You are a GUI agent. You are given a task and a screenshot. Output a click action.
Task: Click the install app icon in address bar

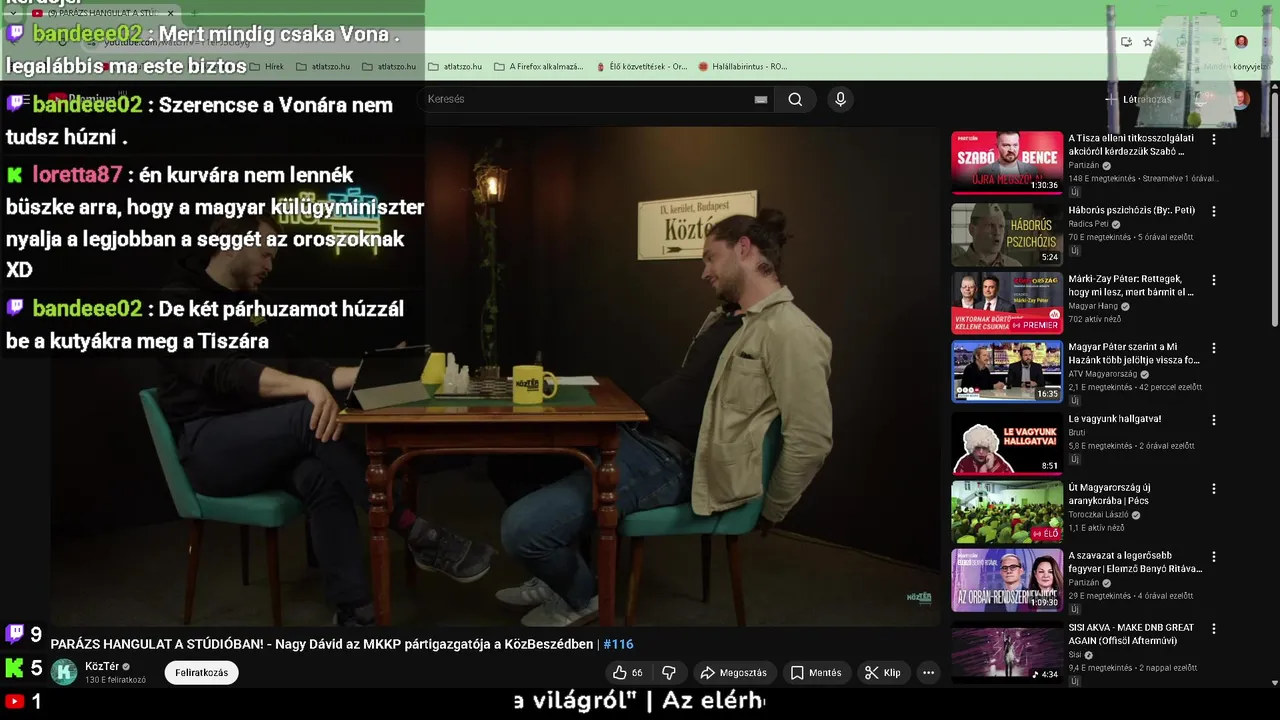pos(1126,42)
